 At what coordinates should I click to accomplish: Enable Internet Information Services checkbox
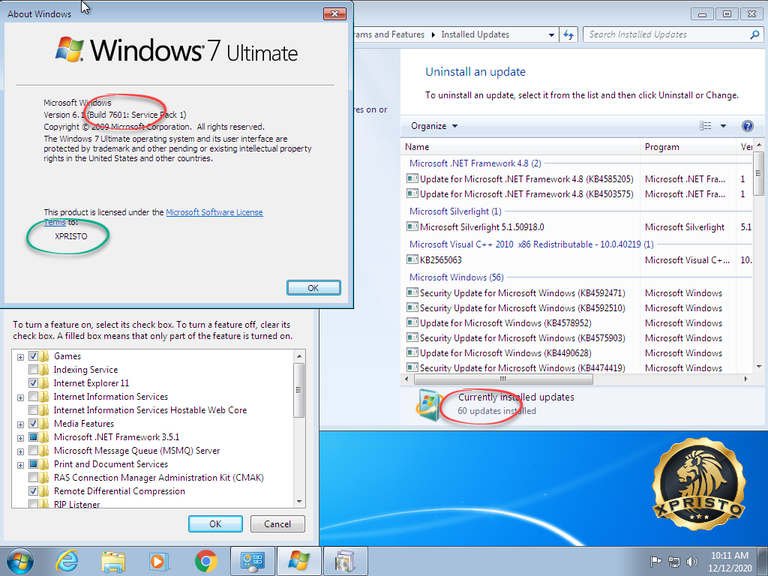tap(33, 396)
